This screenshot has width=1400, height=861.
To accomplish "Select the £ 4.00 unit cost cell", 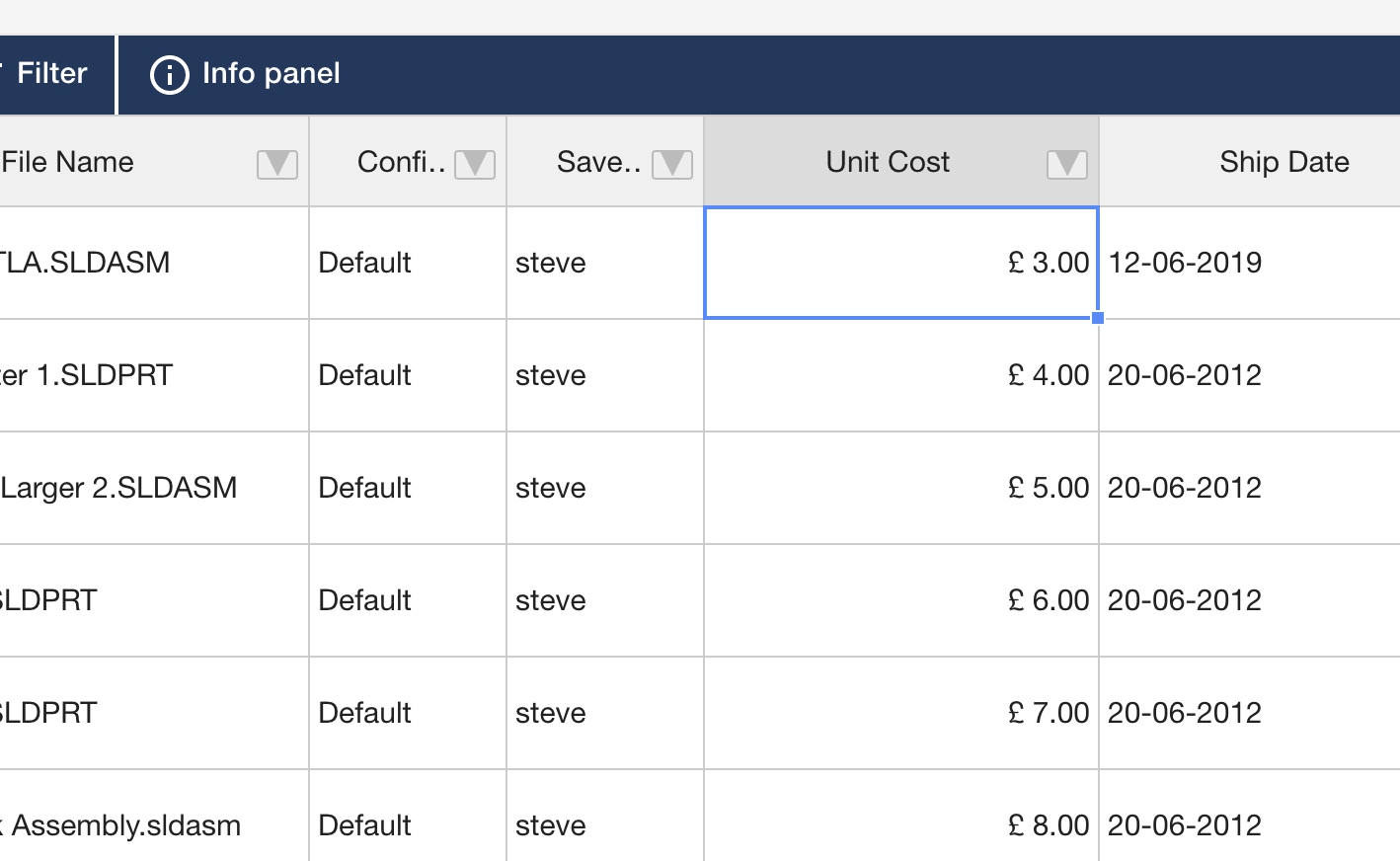I will (x=900, y=375).
